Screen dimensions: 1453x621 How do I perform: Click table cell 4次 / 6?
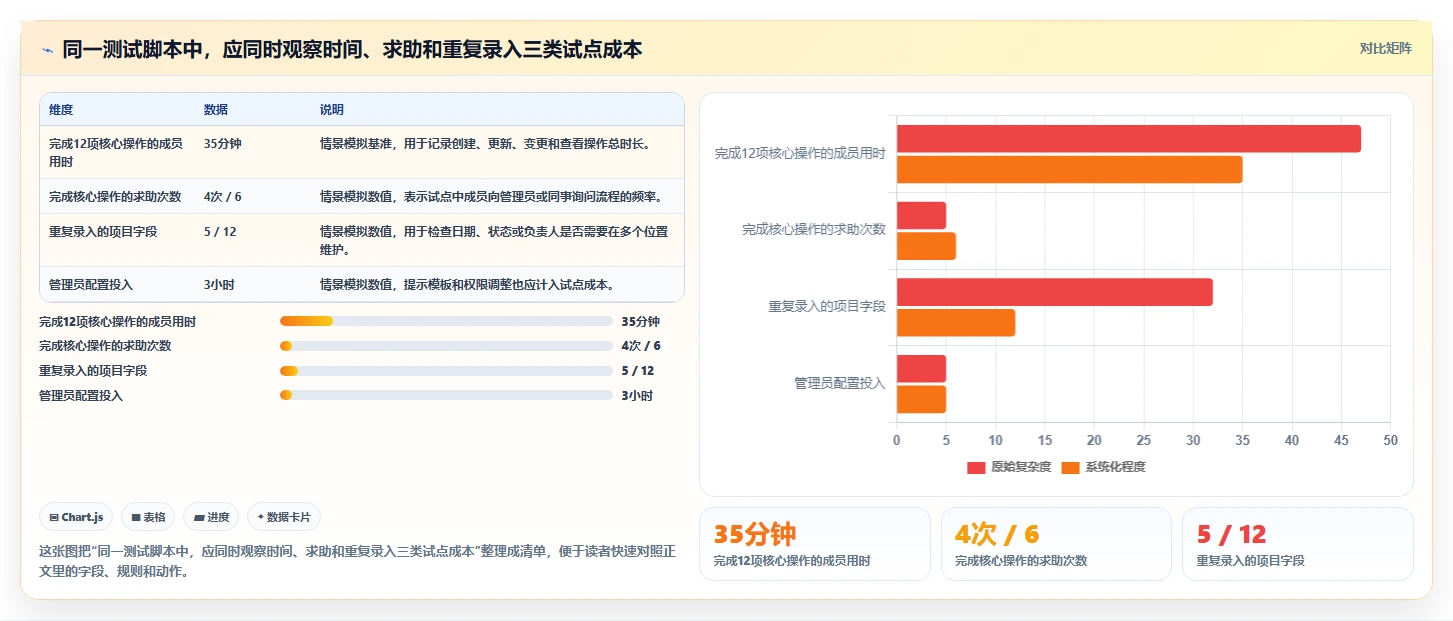[223, 196]
